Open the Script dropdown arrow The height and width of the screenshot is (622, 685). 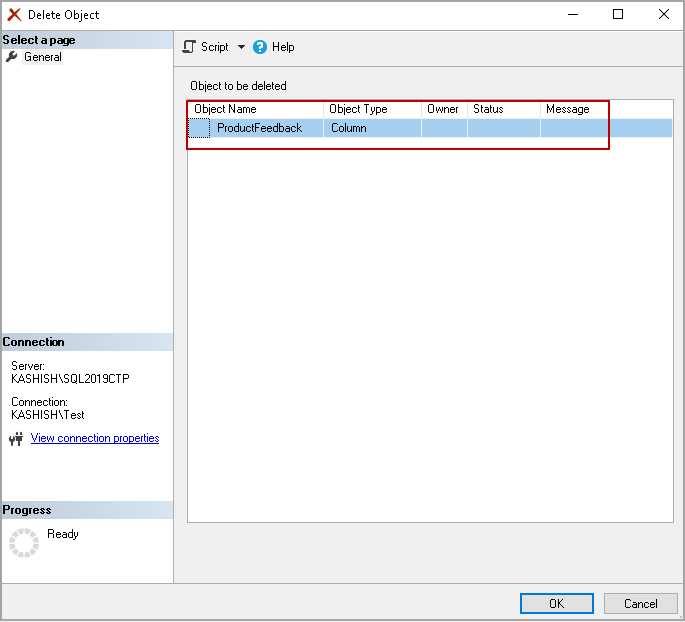(x=241, y=47)
